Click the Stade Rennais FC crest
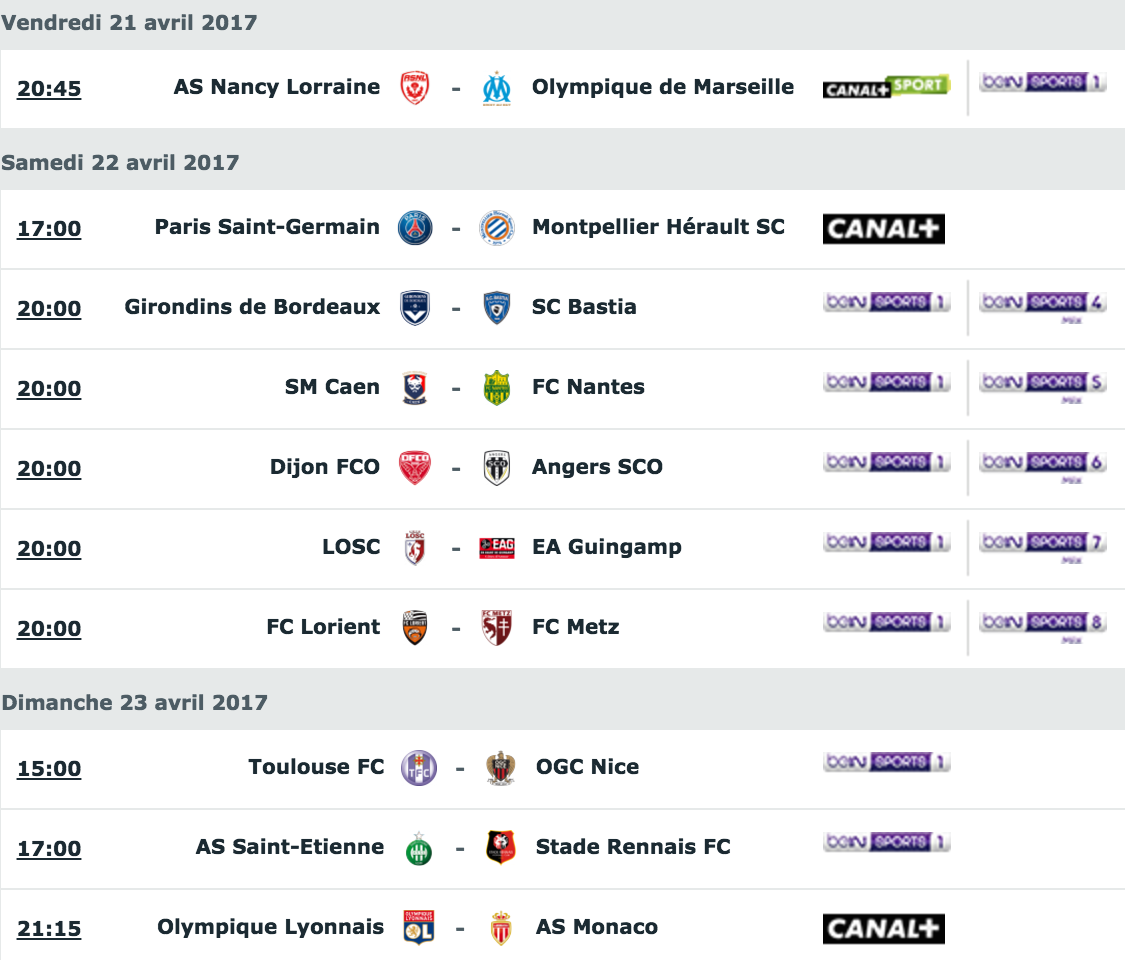The width and height of the screenshot is (1125, 960). point(500,848)
